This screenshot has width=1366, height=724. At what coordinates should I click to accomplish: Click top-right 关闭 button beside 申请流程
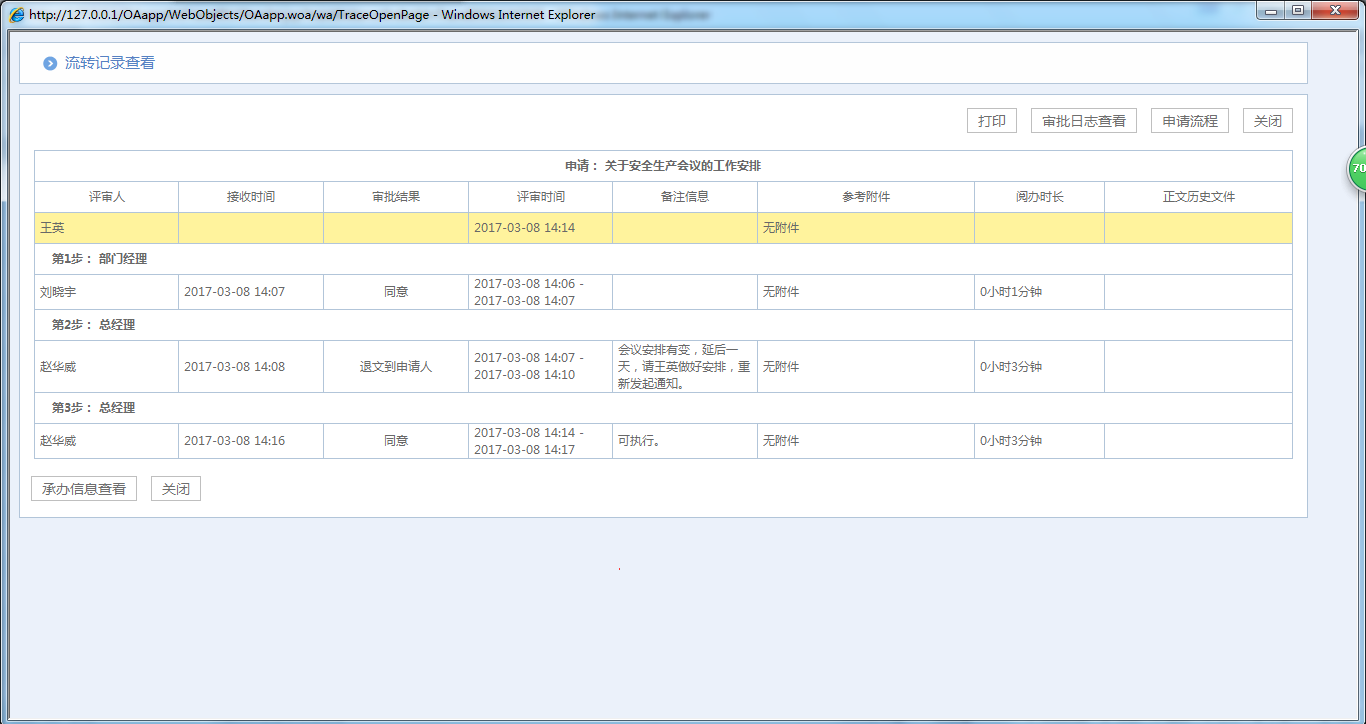pos(1268,121)
